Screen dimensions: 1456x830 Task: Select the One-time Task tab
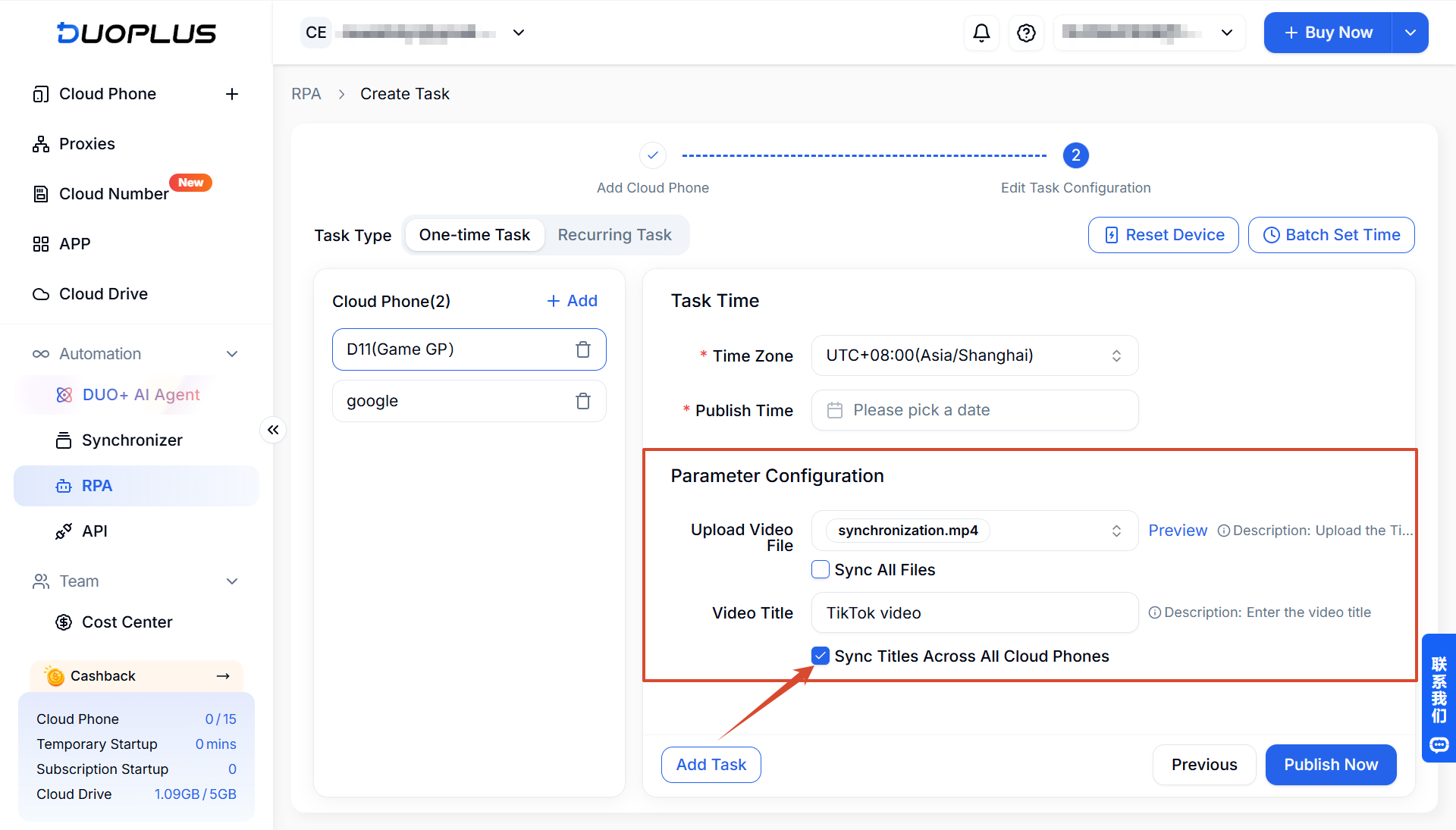tap(475, 235)
